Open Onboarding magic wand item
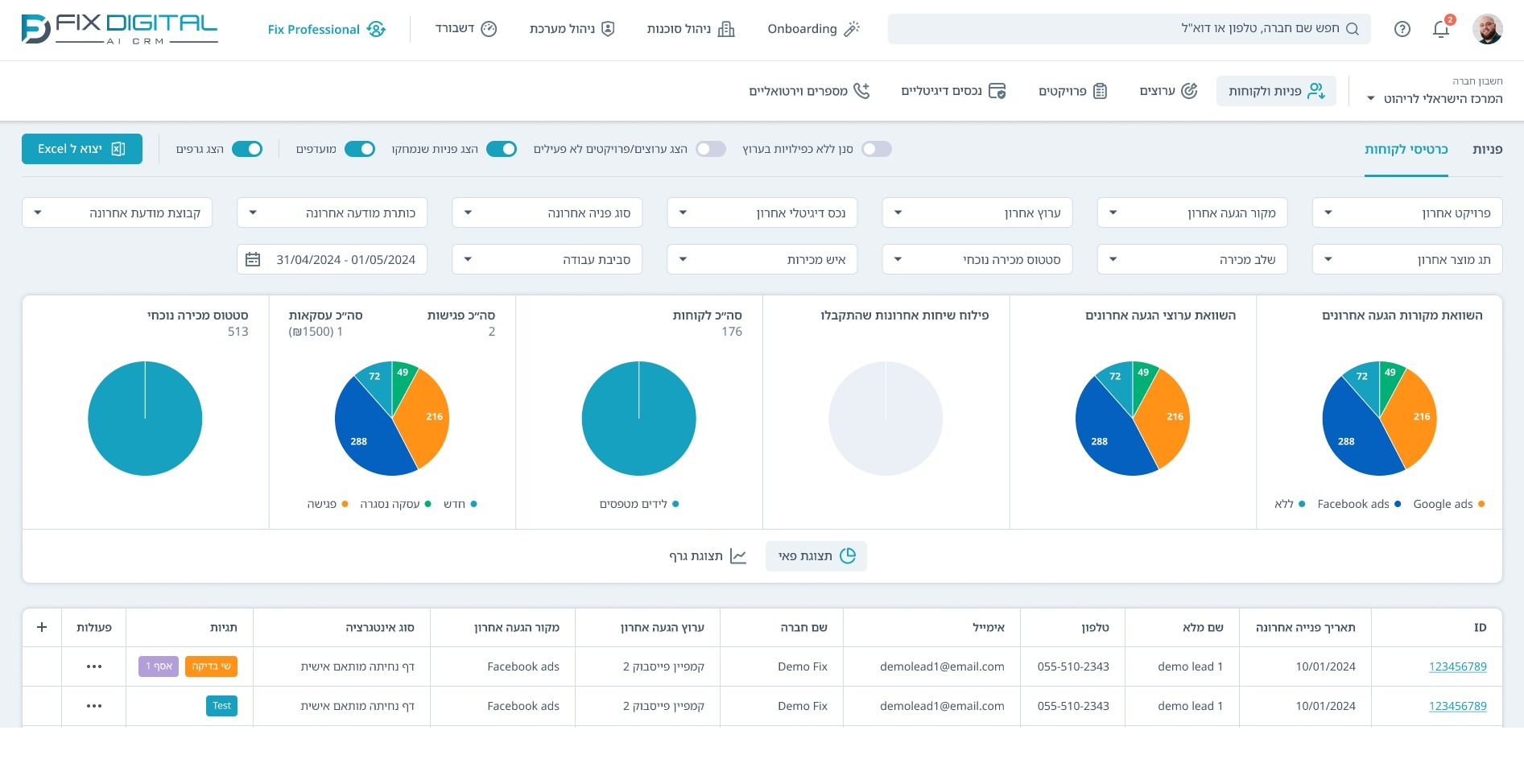1524x784 pixels. pos(814,29)
